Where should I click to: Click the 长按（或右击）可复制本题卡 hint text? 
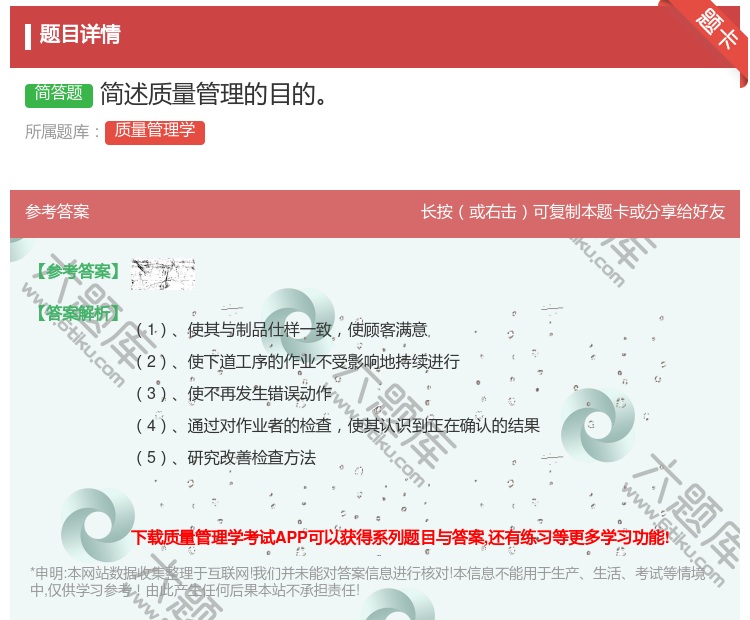click(573, 212)
